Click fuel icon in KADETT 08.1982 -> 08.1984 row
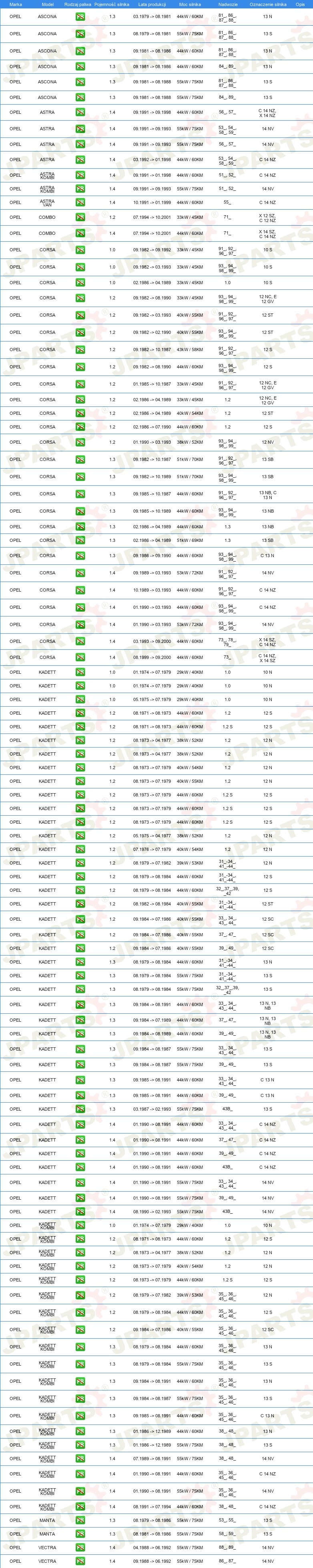Viewport: 313px width, 1568px height. point(80,904)
